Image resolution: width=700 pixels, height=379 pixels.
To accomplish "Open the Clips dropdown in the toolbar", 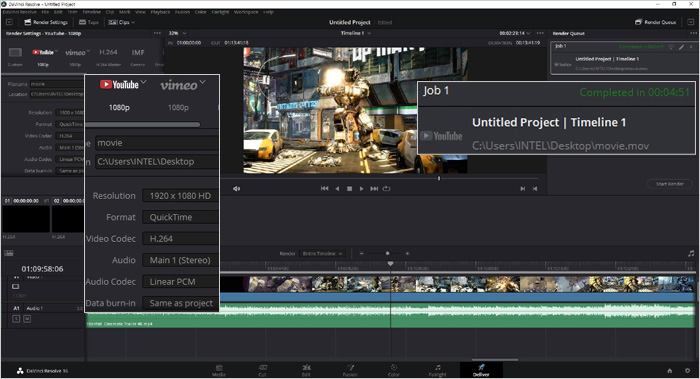I will [121, 22].
